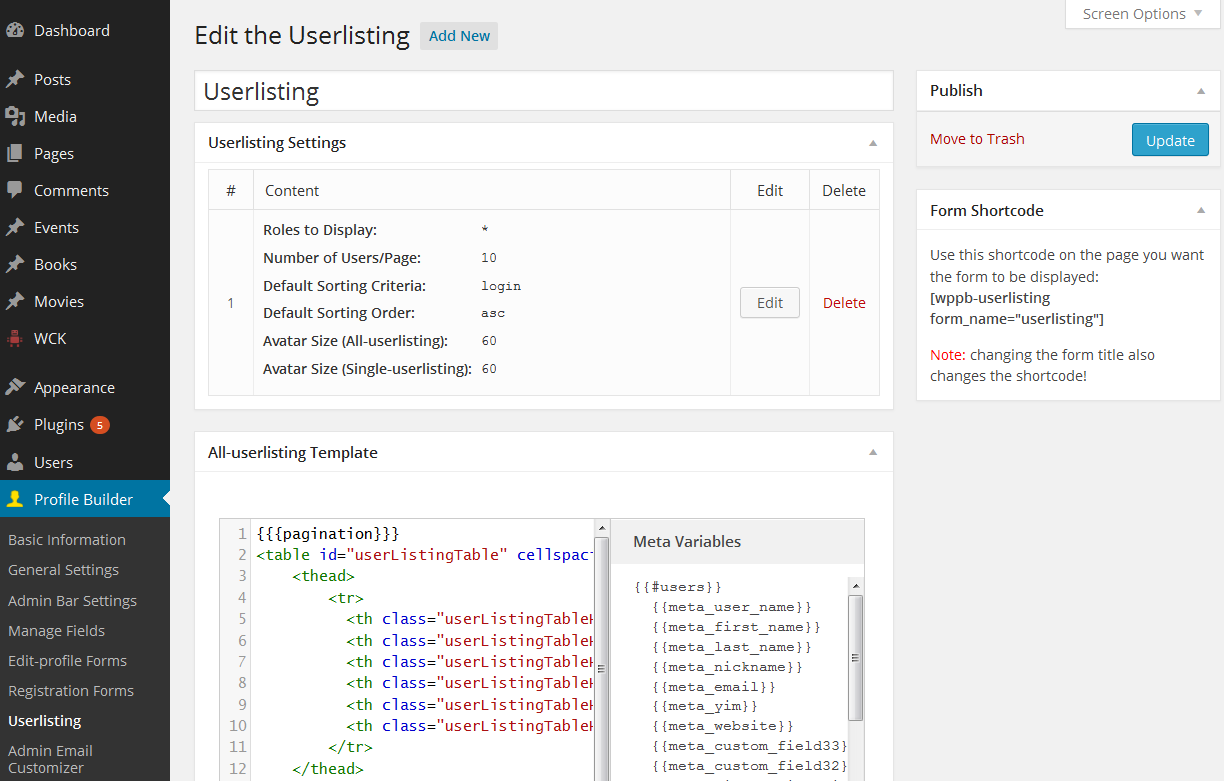
Task: Click the {{meta_user_name}} variable
Action: [x=732, y=607]
